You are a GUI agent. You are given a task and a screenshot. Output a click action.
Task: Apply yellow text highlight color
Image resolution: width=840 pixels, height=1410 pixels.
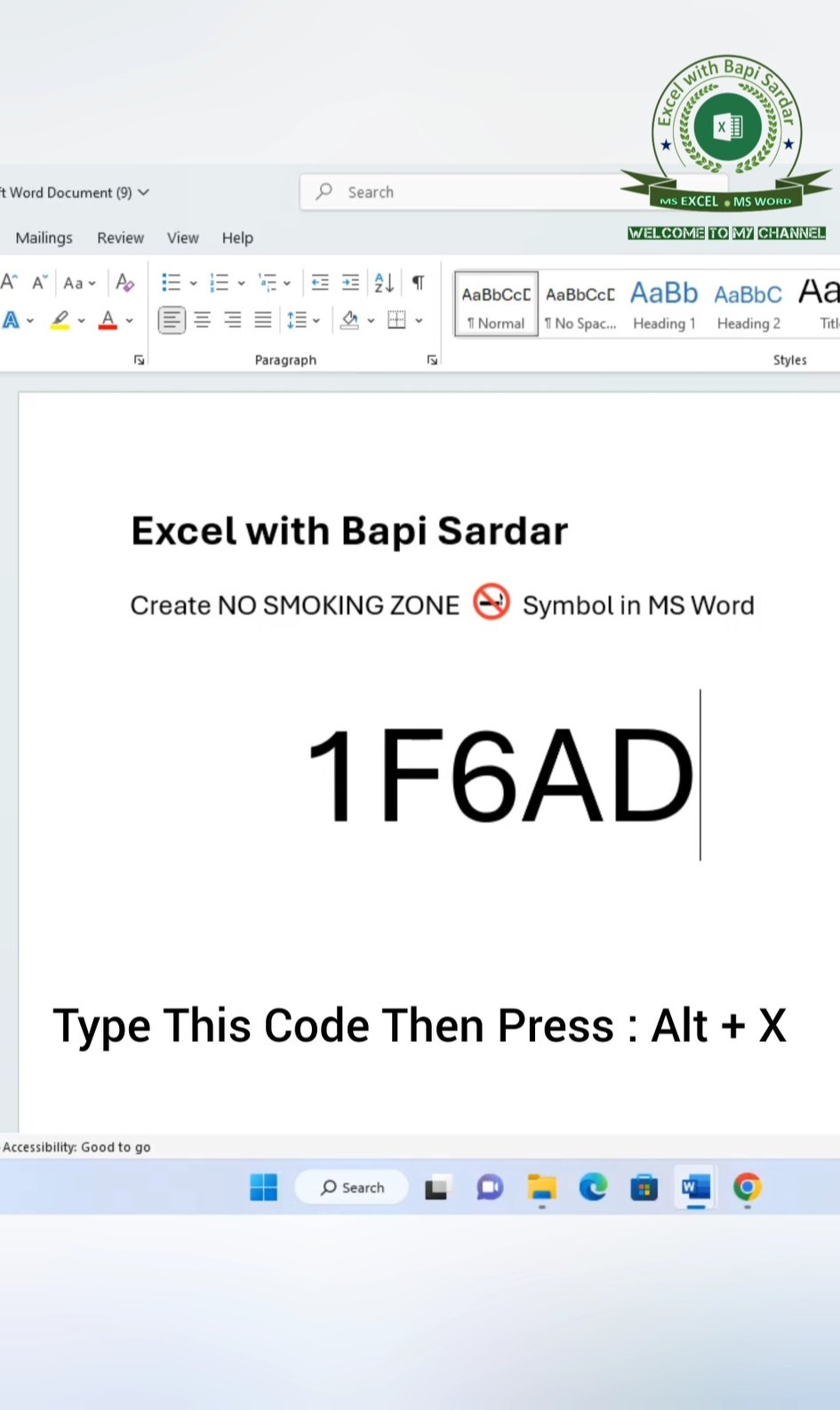[60, 320]
